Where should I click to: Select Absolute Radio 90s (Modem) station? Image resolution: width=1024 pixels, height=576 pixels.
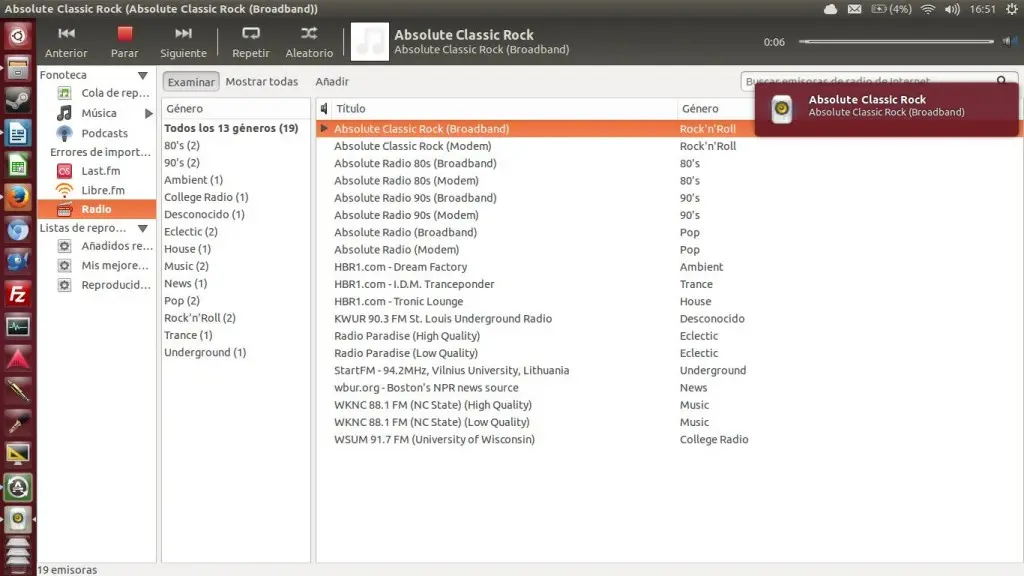tap(406, 215)
